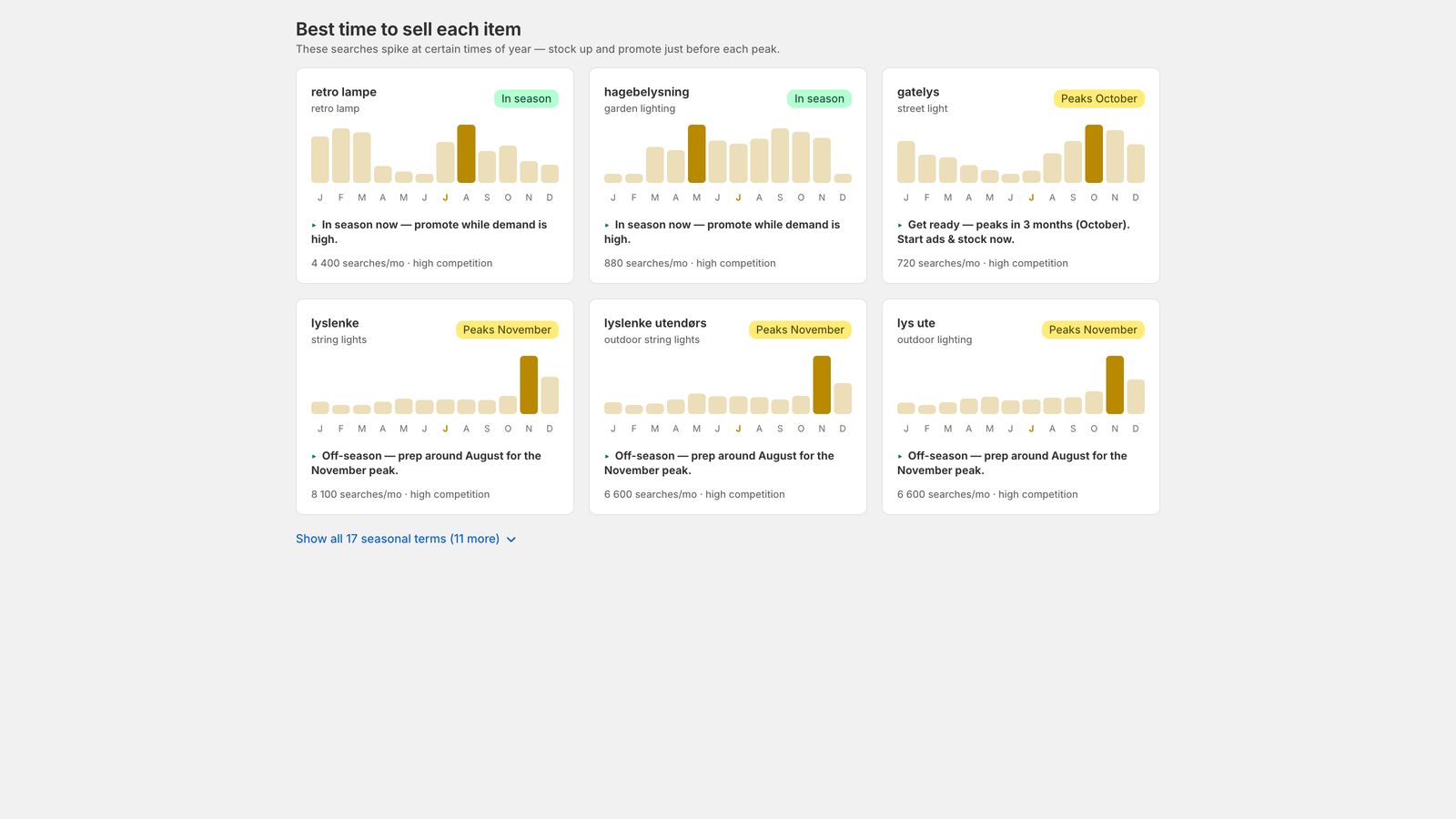Click arrow icon beside lyslenke Off-season text

tap(314, 456)
